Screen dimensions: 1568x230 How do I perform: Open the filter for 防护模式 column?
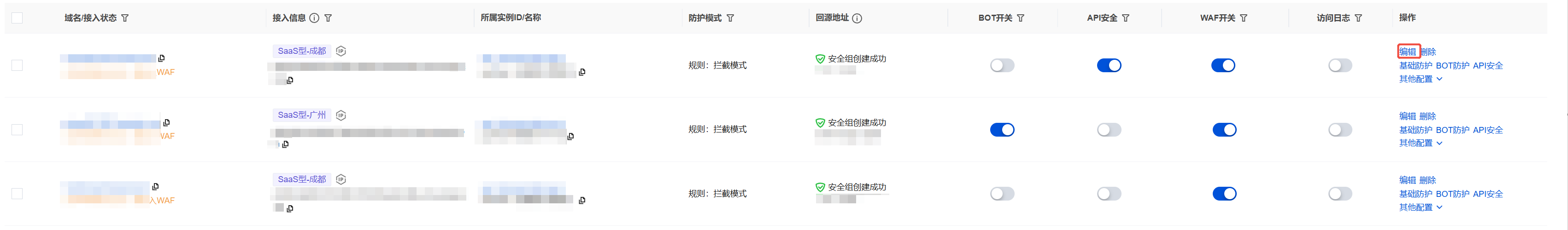click(x=730, y=18)
